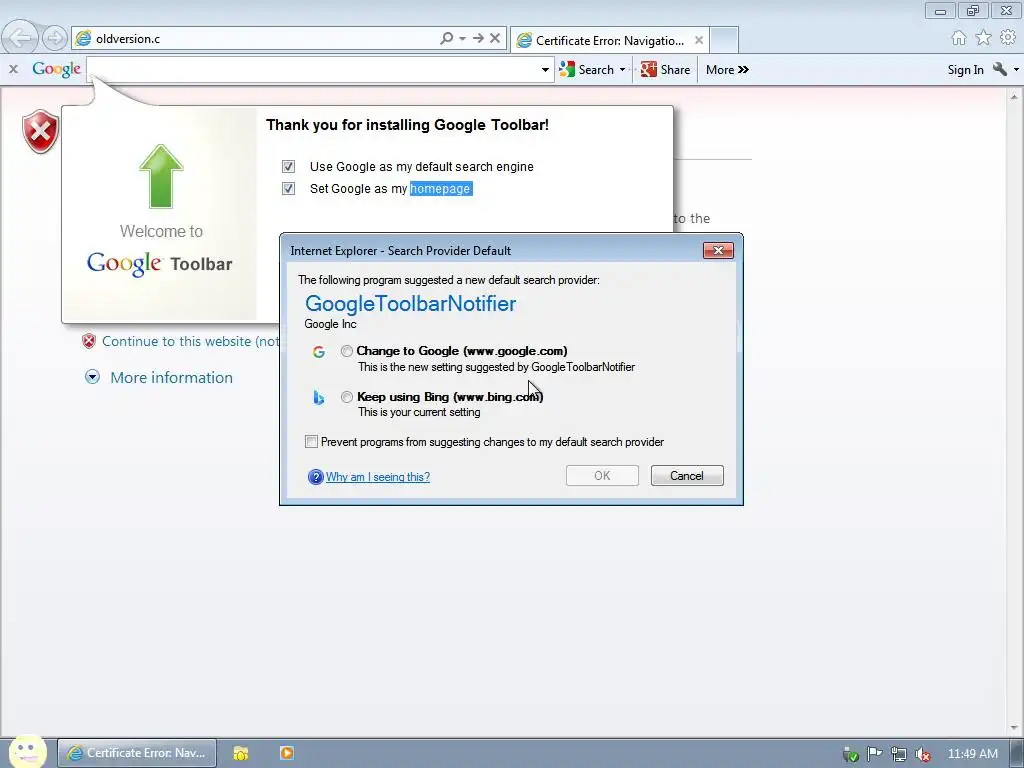Click red shield beside Continue link
Screen dimensions: 1024x768
[89, 341]
